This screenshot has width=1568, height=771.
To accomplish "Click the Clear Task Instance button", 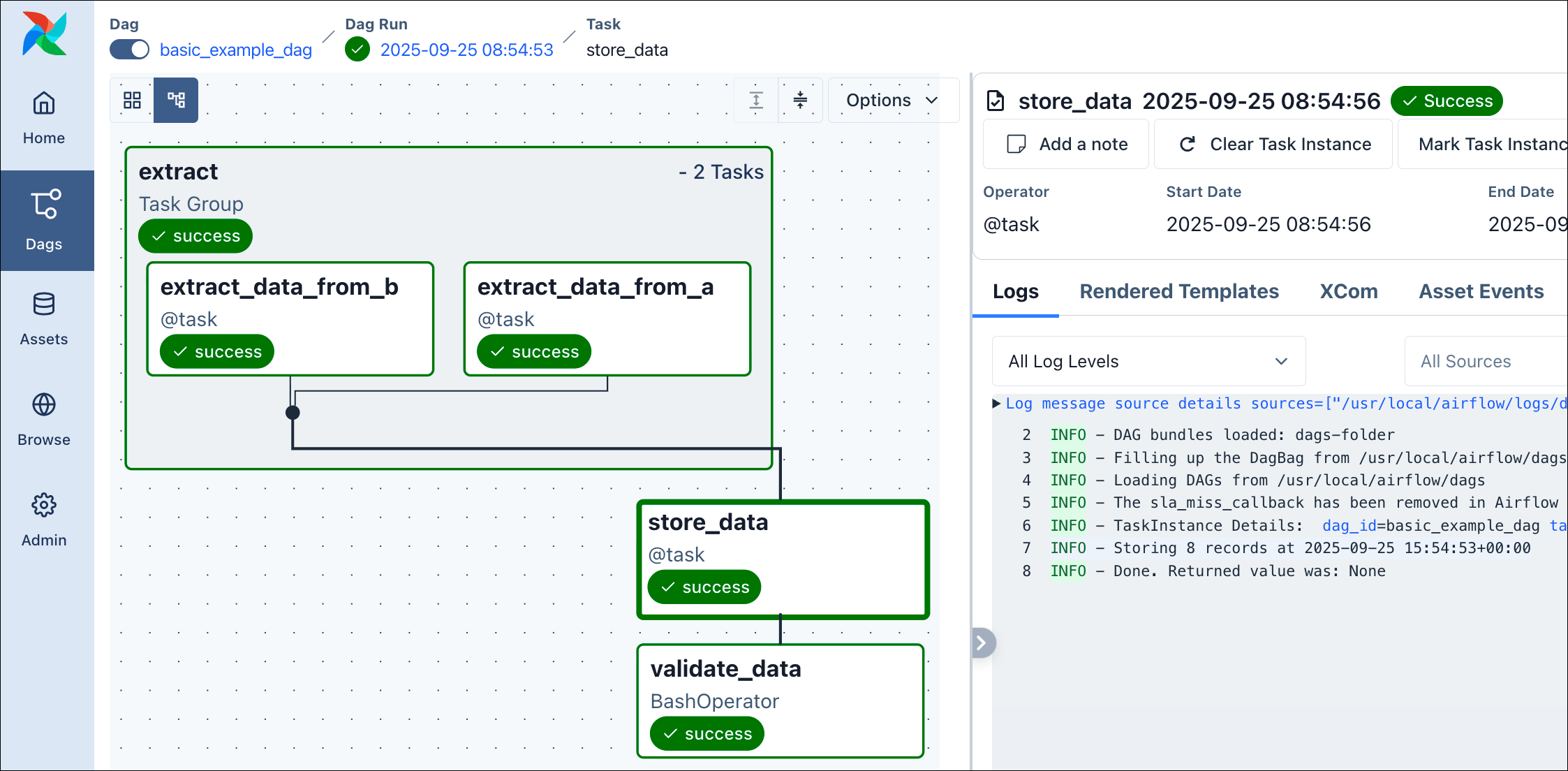I will tap(1272, 144).
